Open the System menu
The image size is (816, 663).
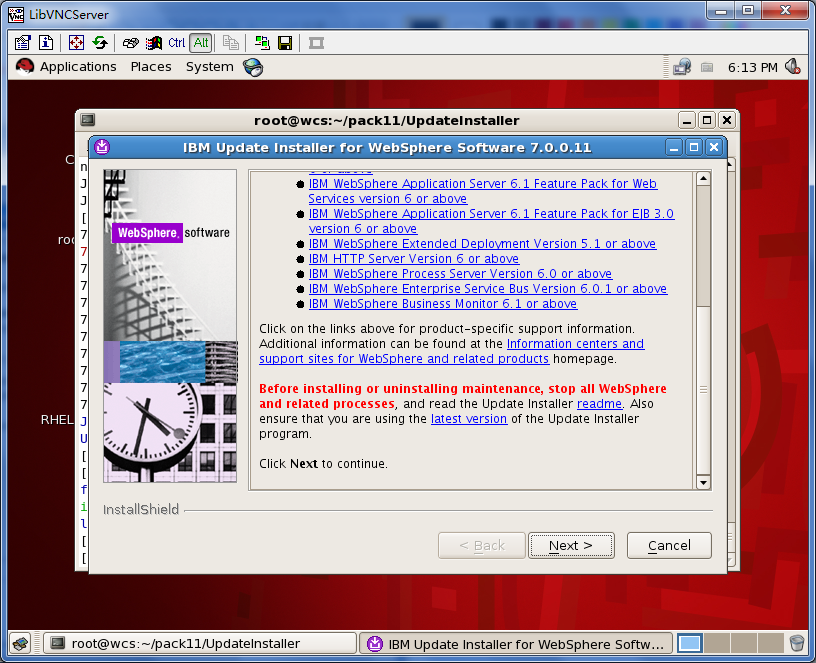(x=210, y=67)
